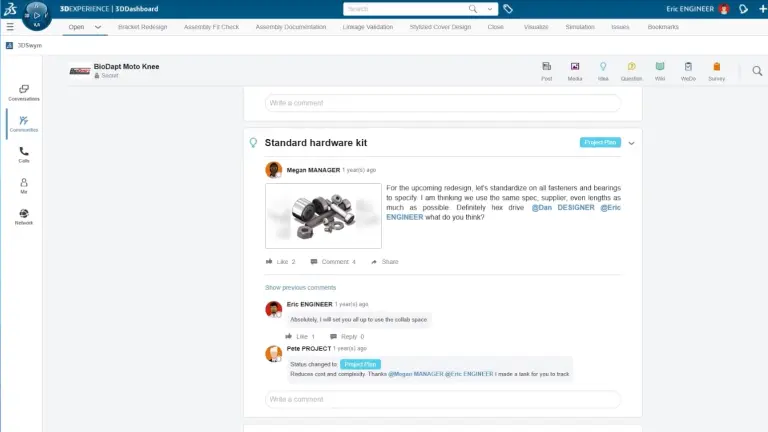Click the top bar Search field
The height and width of the screenshot is (432, 768).
click(x=406, y=9)
